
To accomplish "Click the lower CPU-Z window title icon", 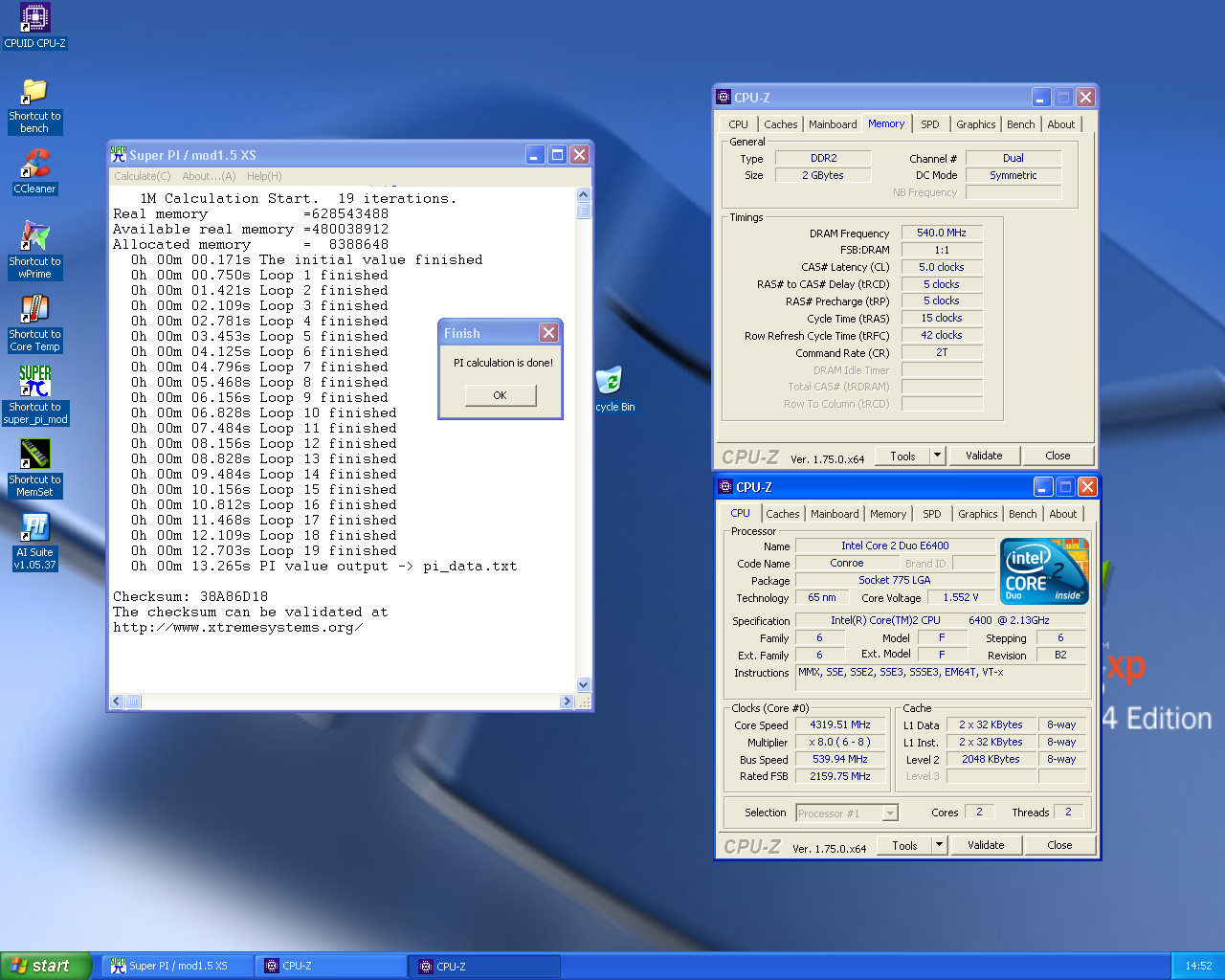I will tap(725, 486).
